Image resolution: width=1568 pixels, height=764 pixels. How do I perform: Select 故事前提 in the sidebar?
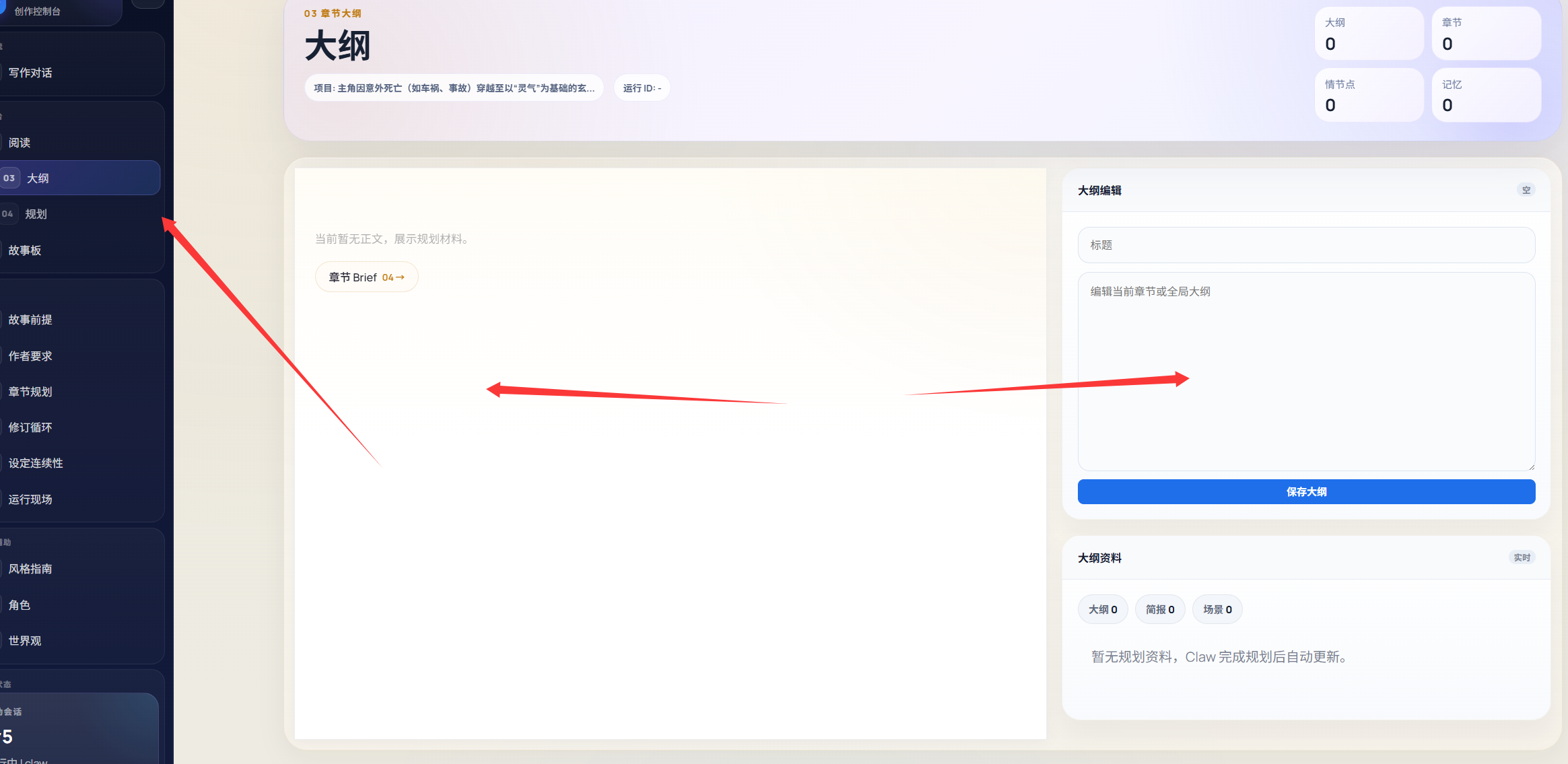pos(30,320)
